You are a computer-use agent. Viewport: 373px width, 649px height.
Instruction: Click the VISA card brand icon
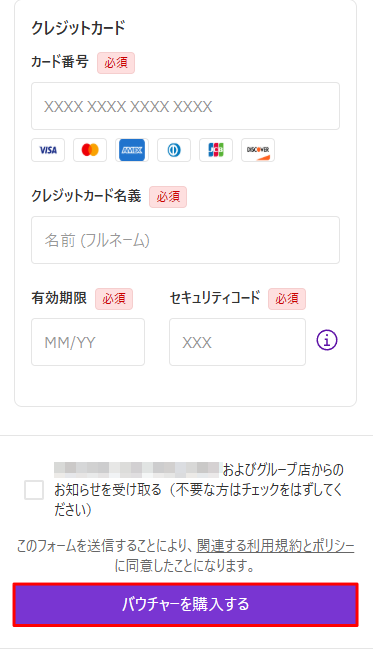click(x=48, y=150)
